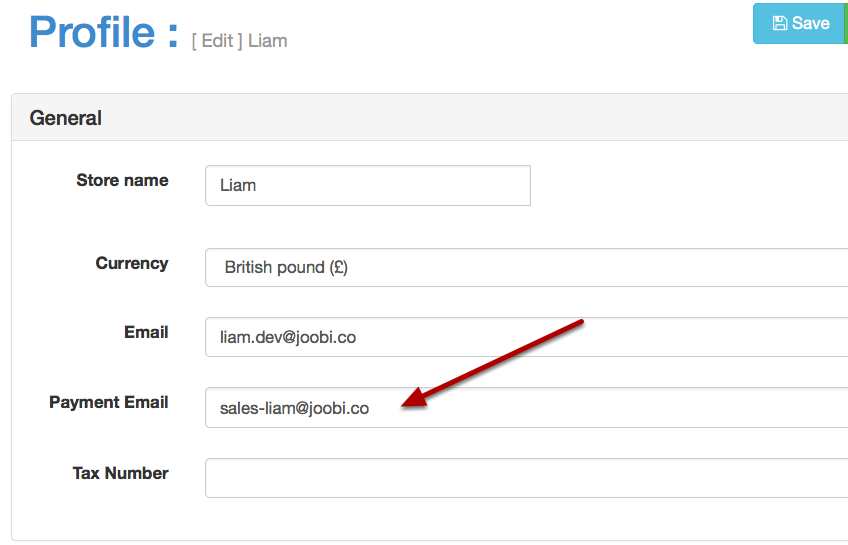
Task: Save the profile changes
Action: pos(798,23)
